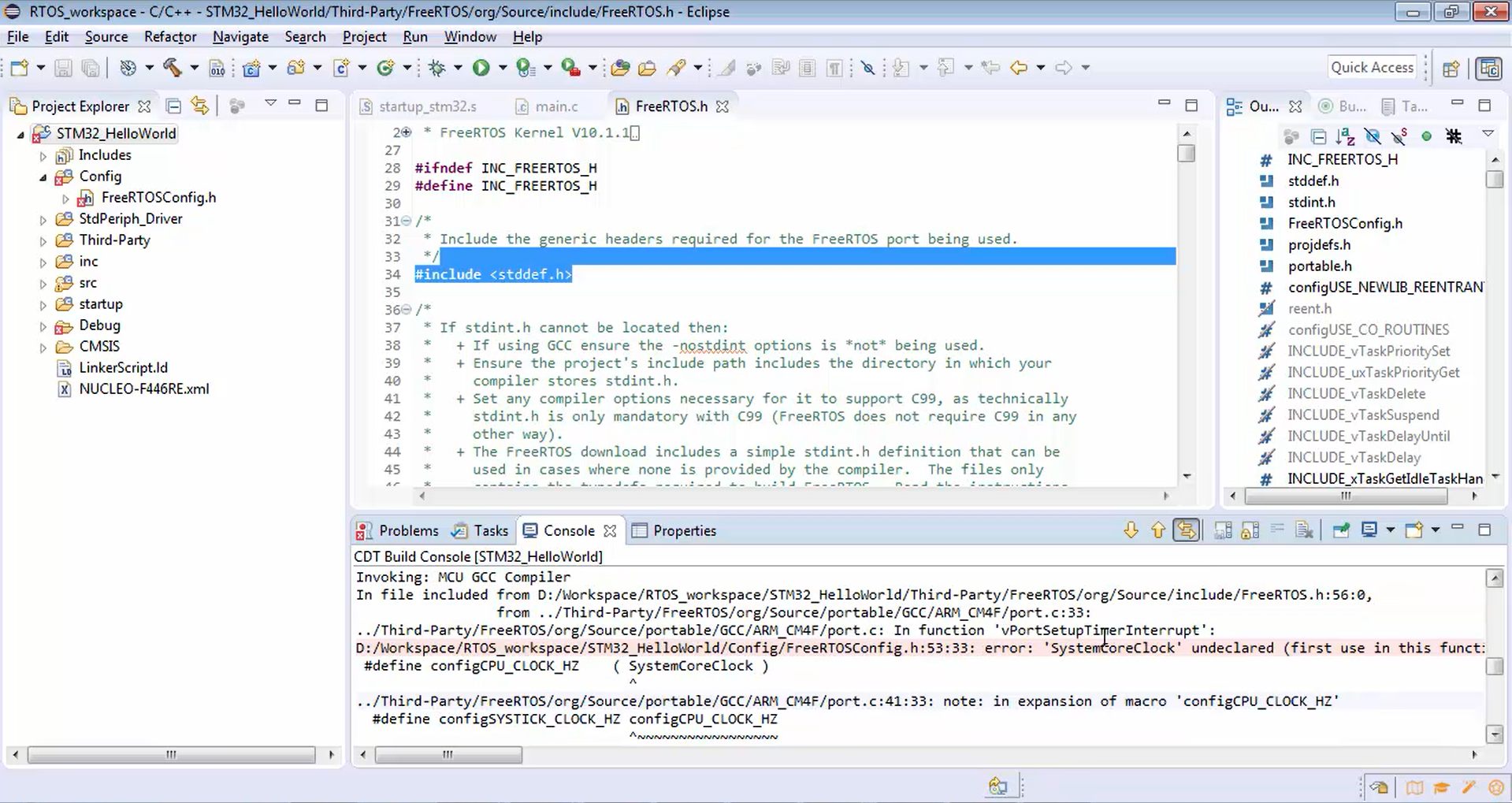Toggle Hide Inactive Elements in Outline
Image resolution: width=1512 pixels, height=803 pixels.
tap(1454, 136)
